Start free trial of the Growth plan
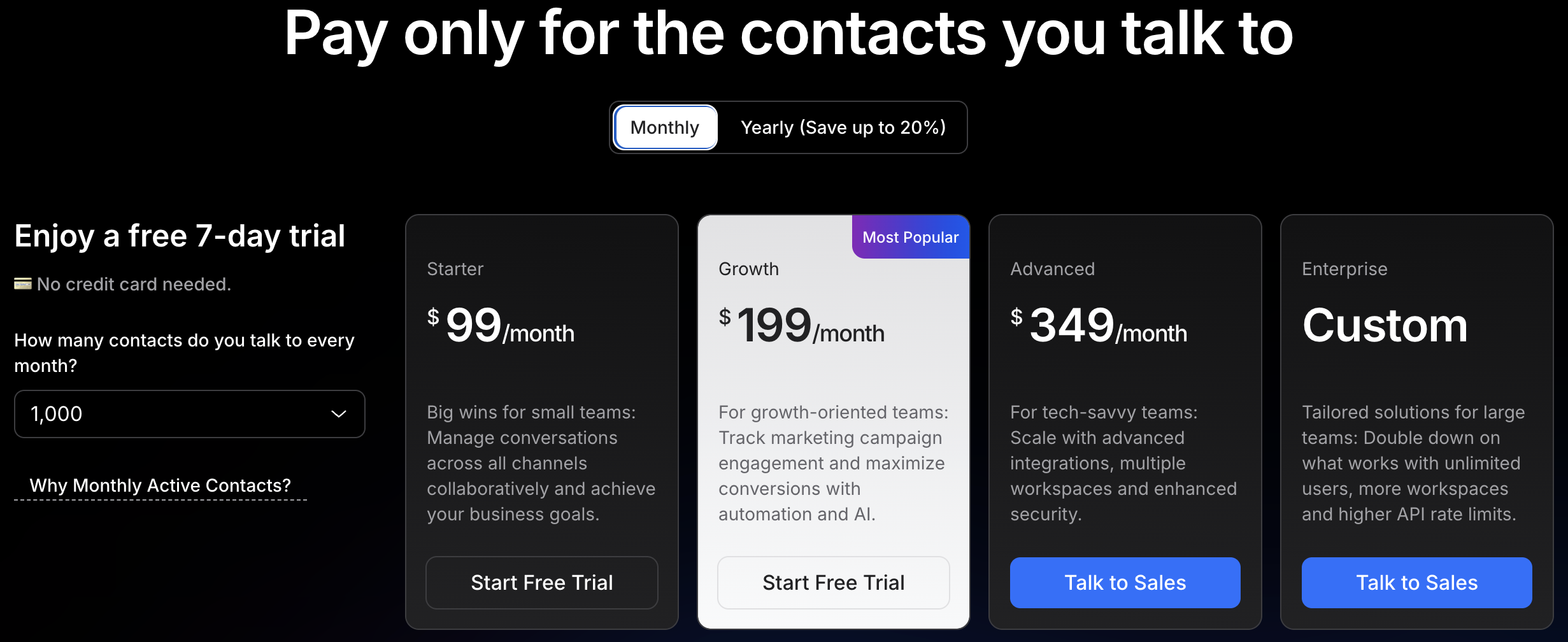 tap(833, 582)
